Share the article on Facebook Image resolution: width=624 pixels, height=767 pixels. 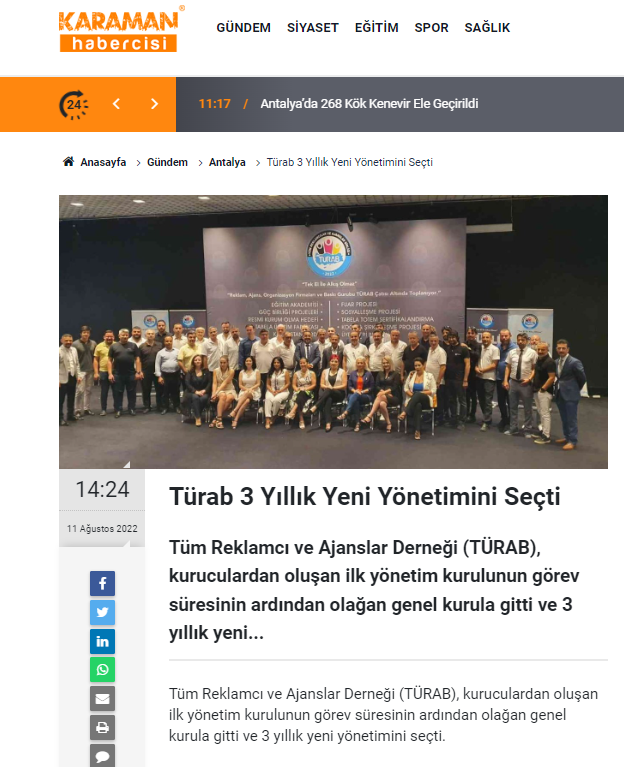[x=102, y=583]
